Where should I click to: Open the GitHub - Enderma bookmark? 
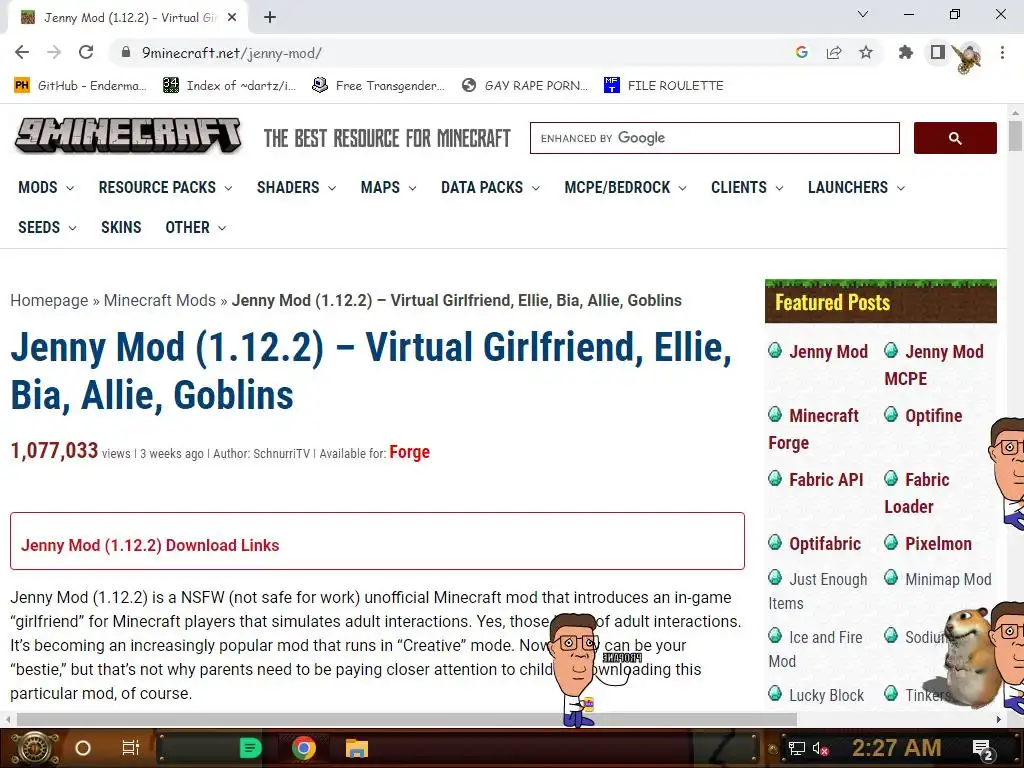(x=81, y=86)
